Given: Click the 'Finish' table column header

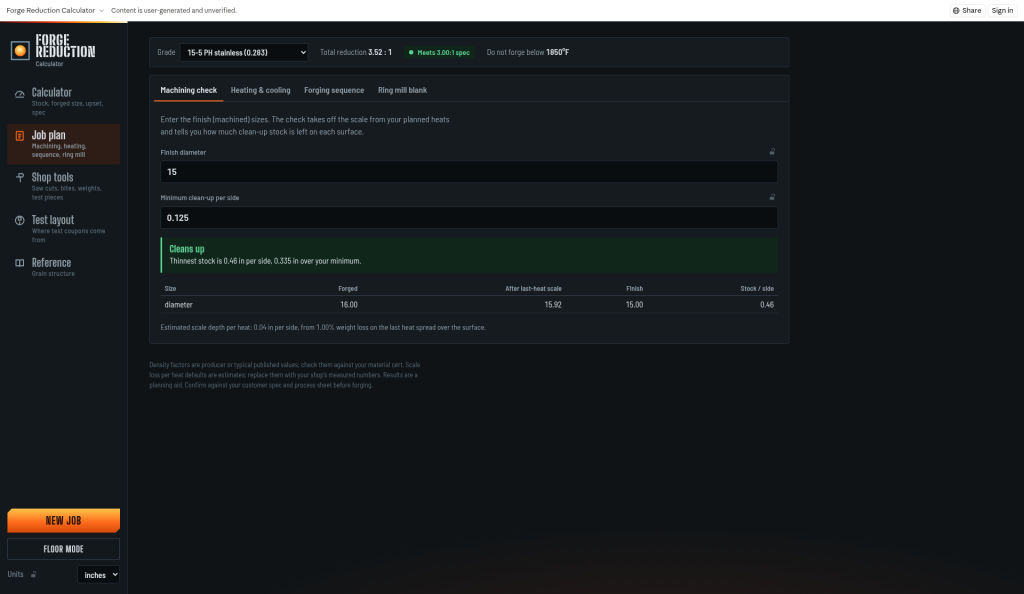Looking at the screenshot, I should coord(634,289).
